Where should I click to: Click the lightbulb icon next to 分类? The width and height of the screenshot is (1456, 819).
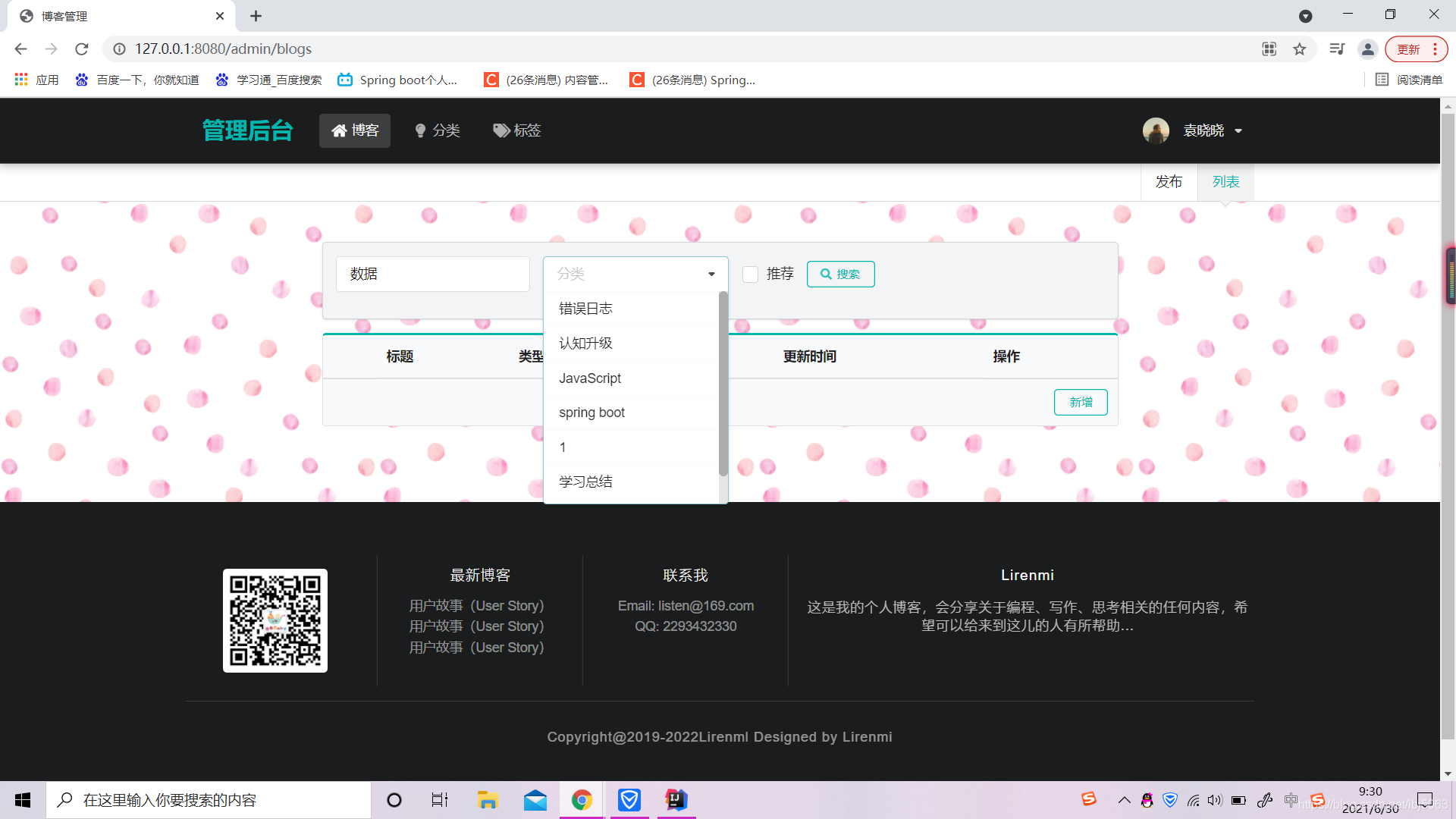coord(420,130)
